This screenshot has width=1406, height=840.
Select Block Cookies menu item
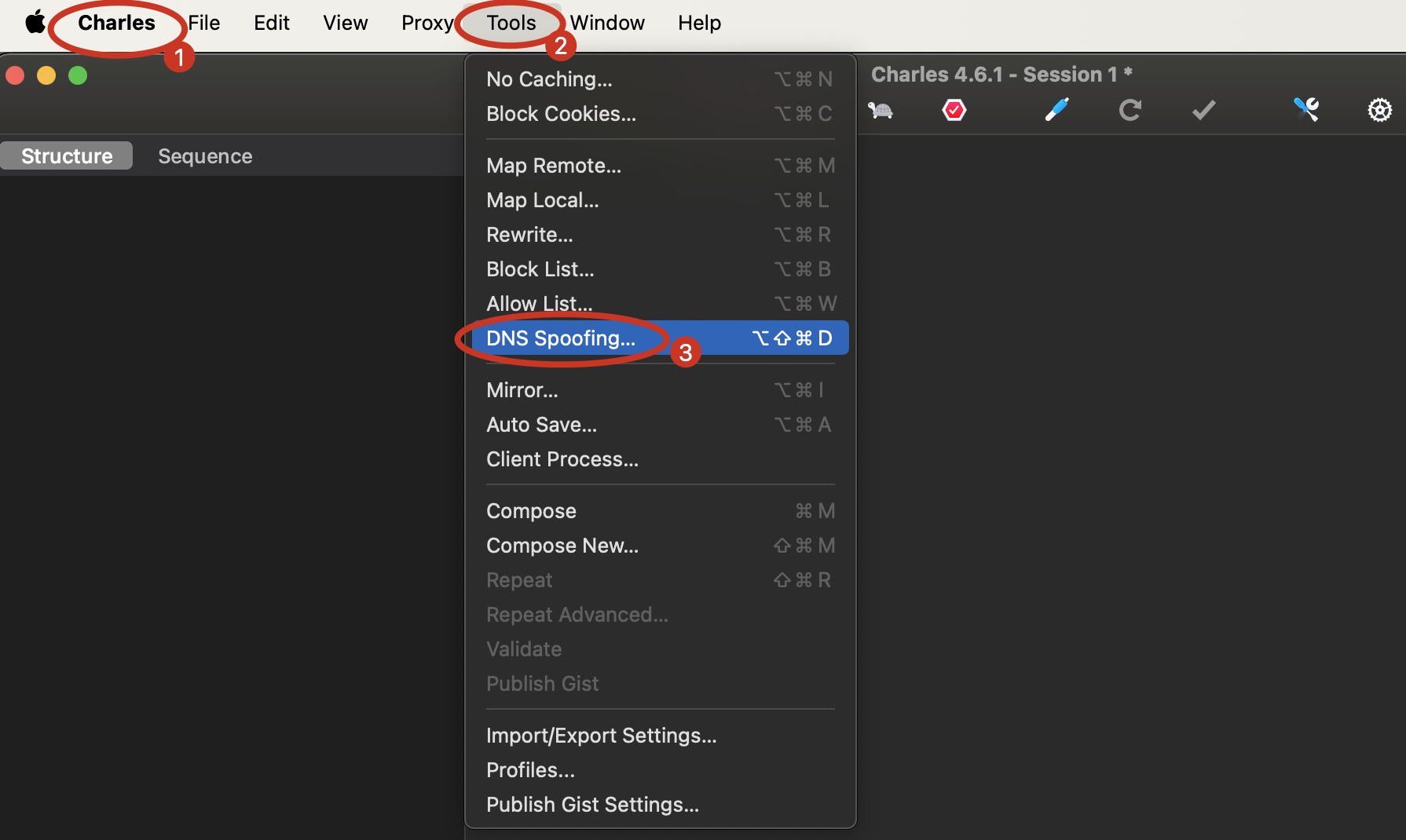pos(660,114)
